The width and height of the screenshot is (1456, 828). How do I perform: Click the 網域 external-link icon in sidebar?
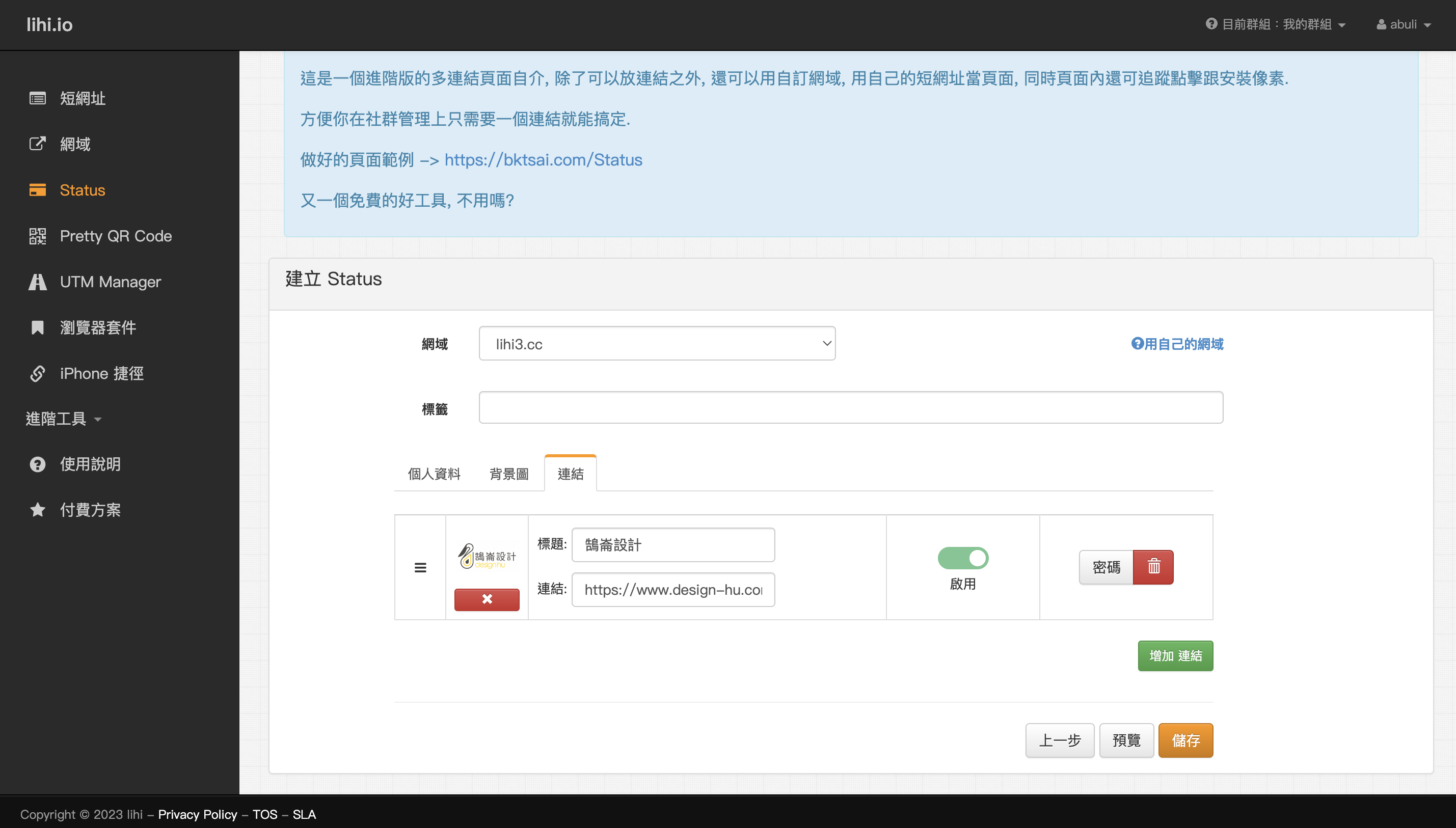pos(38,144)
